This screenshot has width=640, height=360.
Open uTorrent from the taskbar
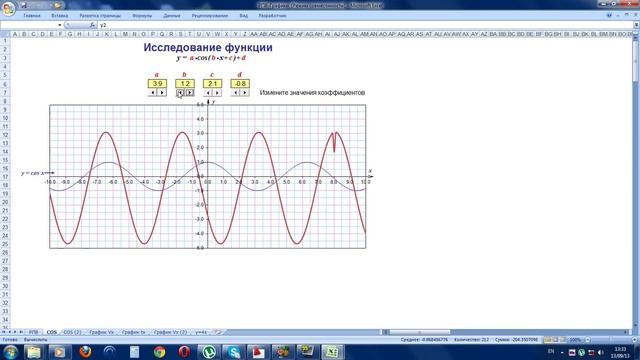(x=209, y=352)
